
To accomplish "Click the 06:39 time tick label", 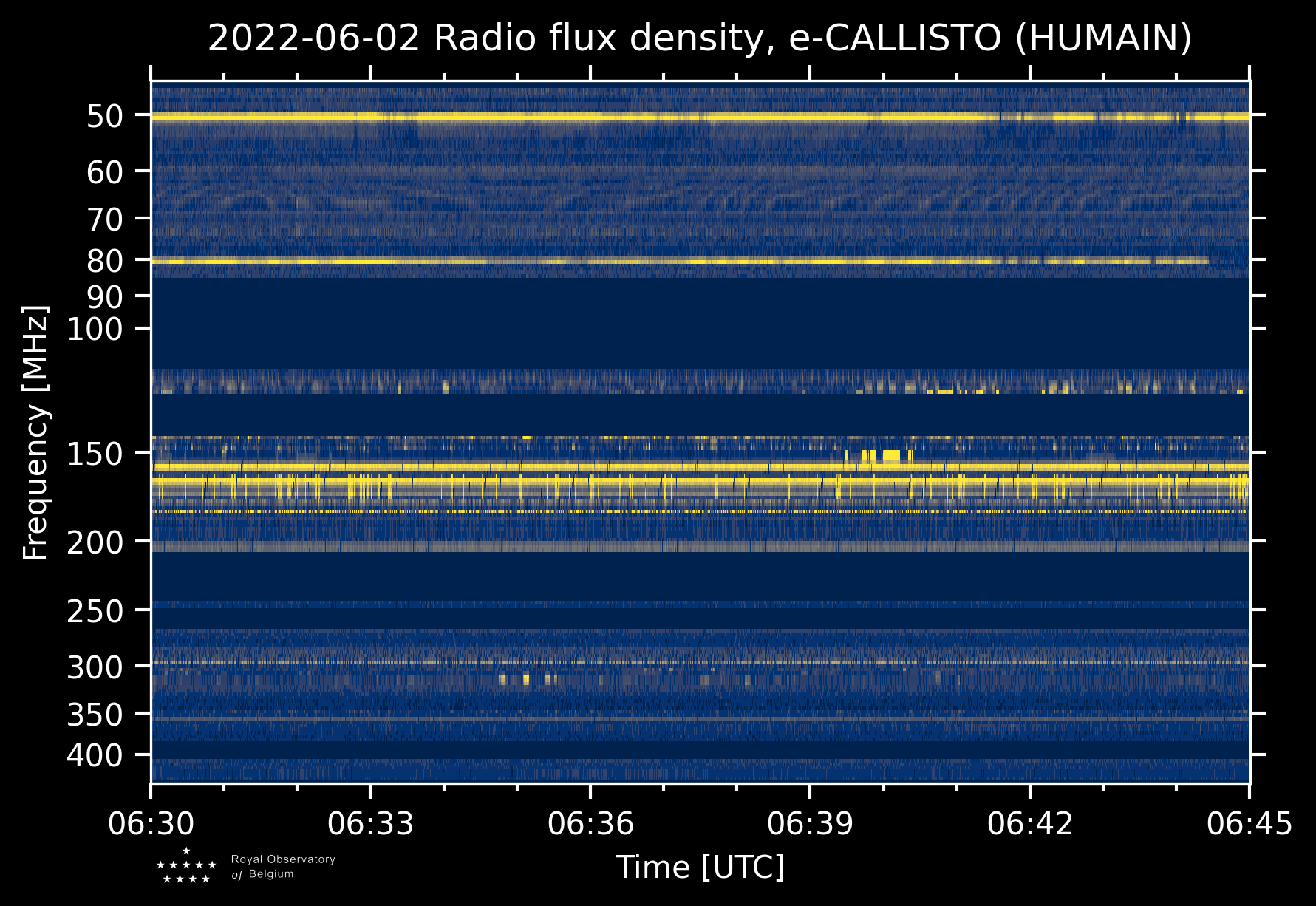I will pyautogui.click(x=810, y=823).
